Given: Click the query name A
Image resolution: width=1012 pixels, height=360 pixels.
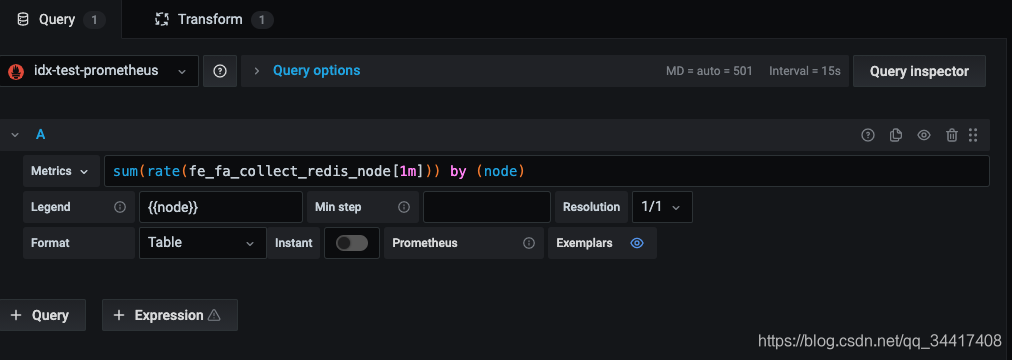Looking at the screenshot, I should 41,135.
